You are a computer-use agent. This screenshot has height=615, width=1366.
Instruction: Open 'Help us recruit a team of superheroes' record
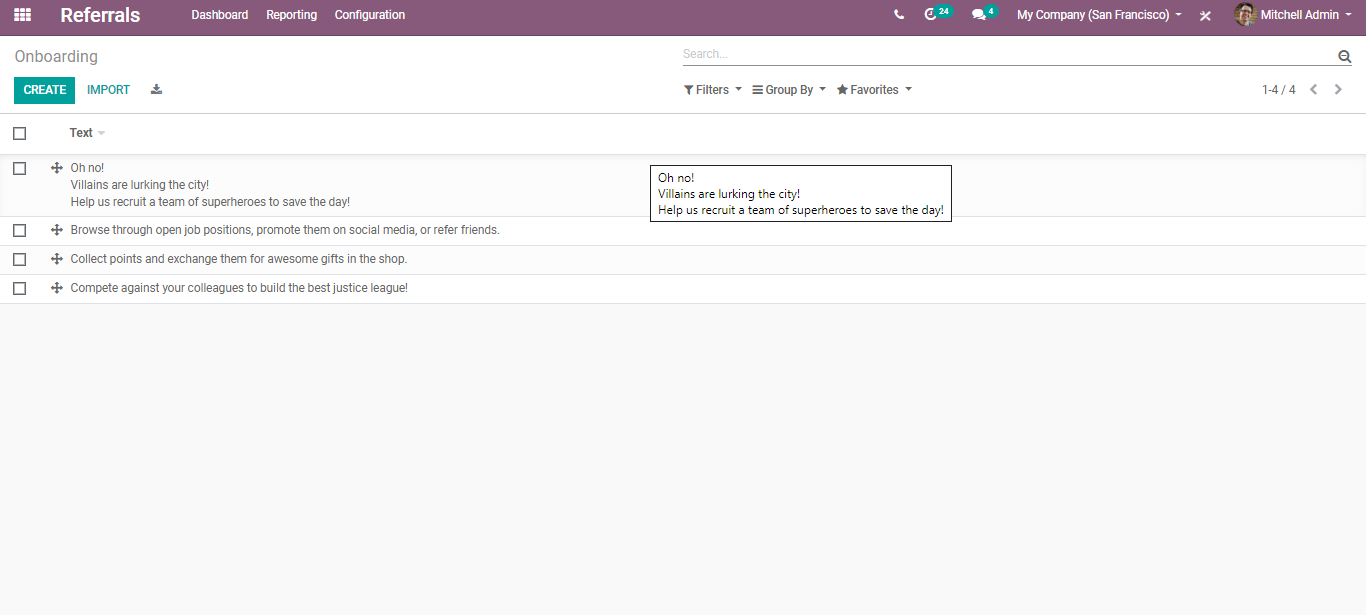pyautogui.click(x=210, y=202)
